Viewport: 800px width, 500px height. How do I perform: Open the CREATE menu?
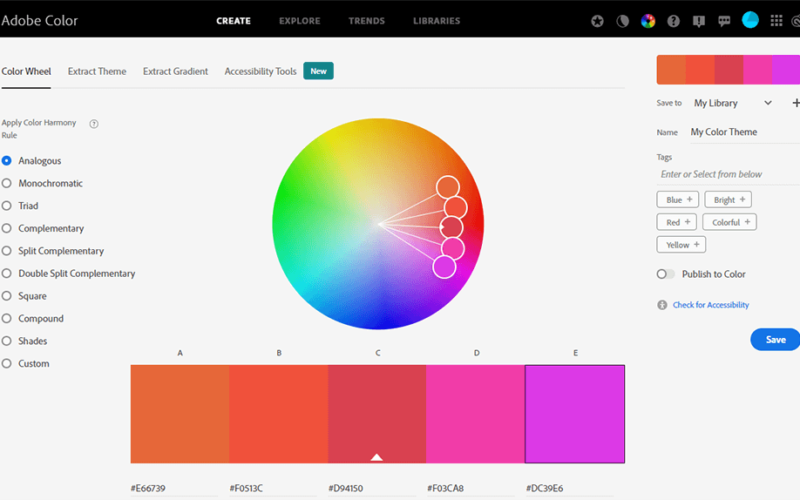coord(233,21)
